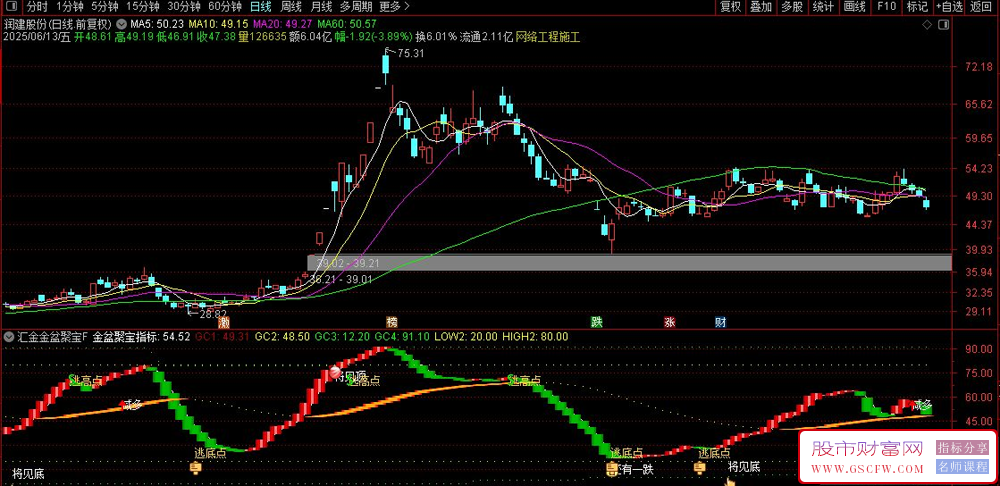Viewport: 1000px width, 486px height.
Task: Activate the 画线 drawing tools
Action: click(x=855, y=7)
